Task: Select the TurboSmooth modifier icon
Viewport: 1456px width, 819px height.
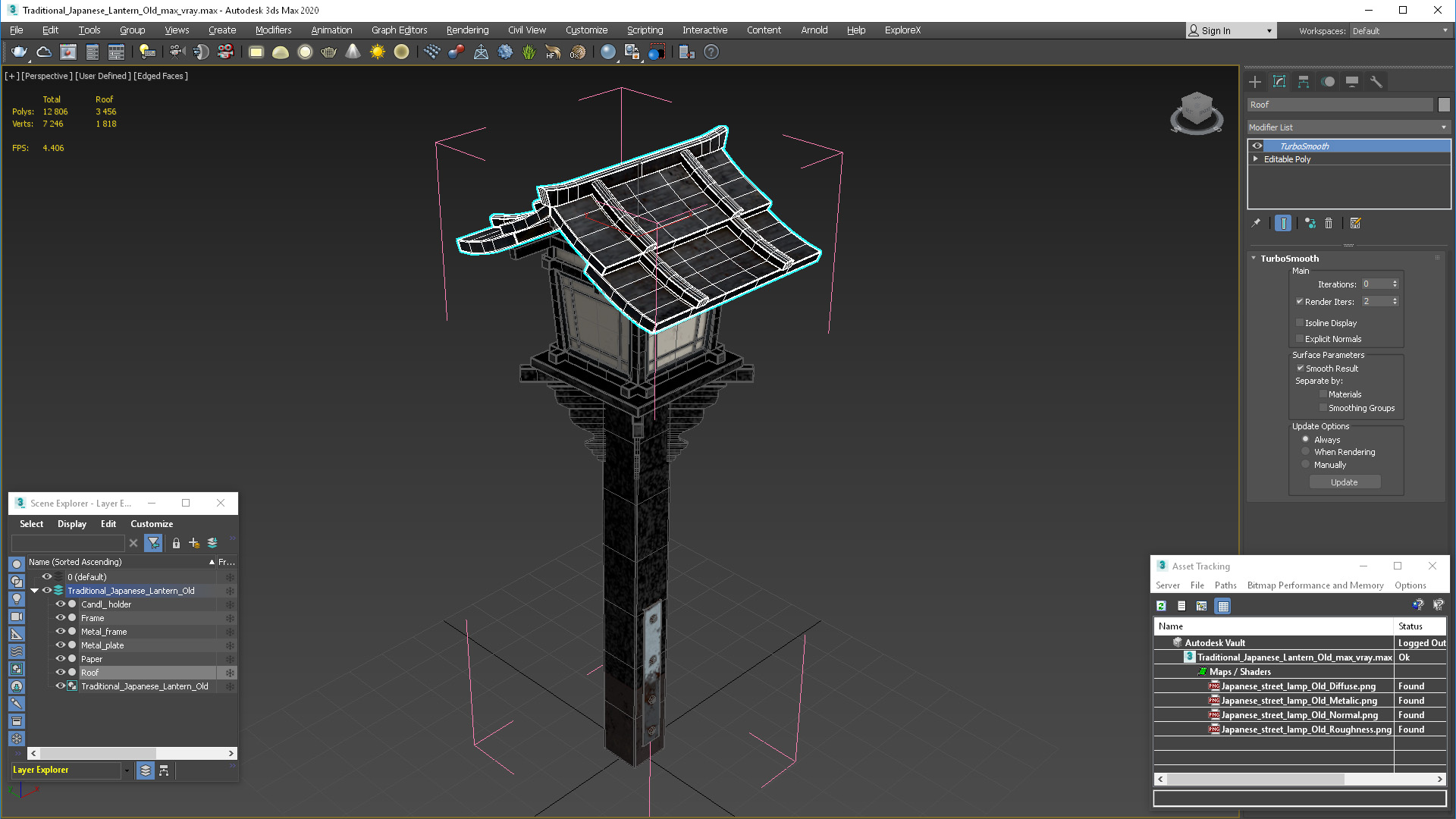Action: tap(1258, 145)
